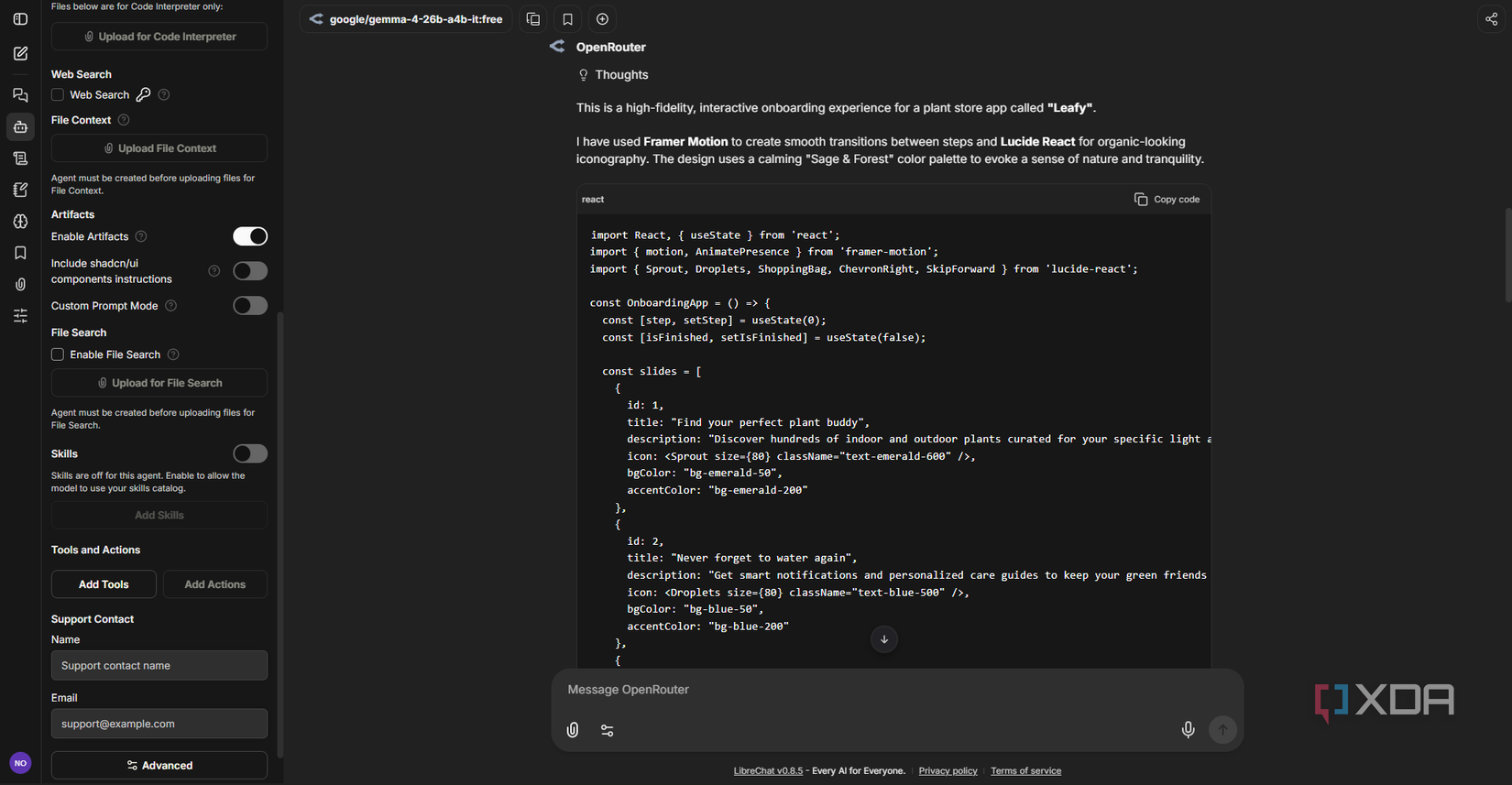Bookmark the conversation from the header
This screenshot has height=785, width=1512.
(567, 19)
